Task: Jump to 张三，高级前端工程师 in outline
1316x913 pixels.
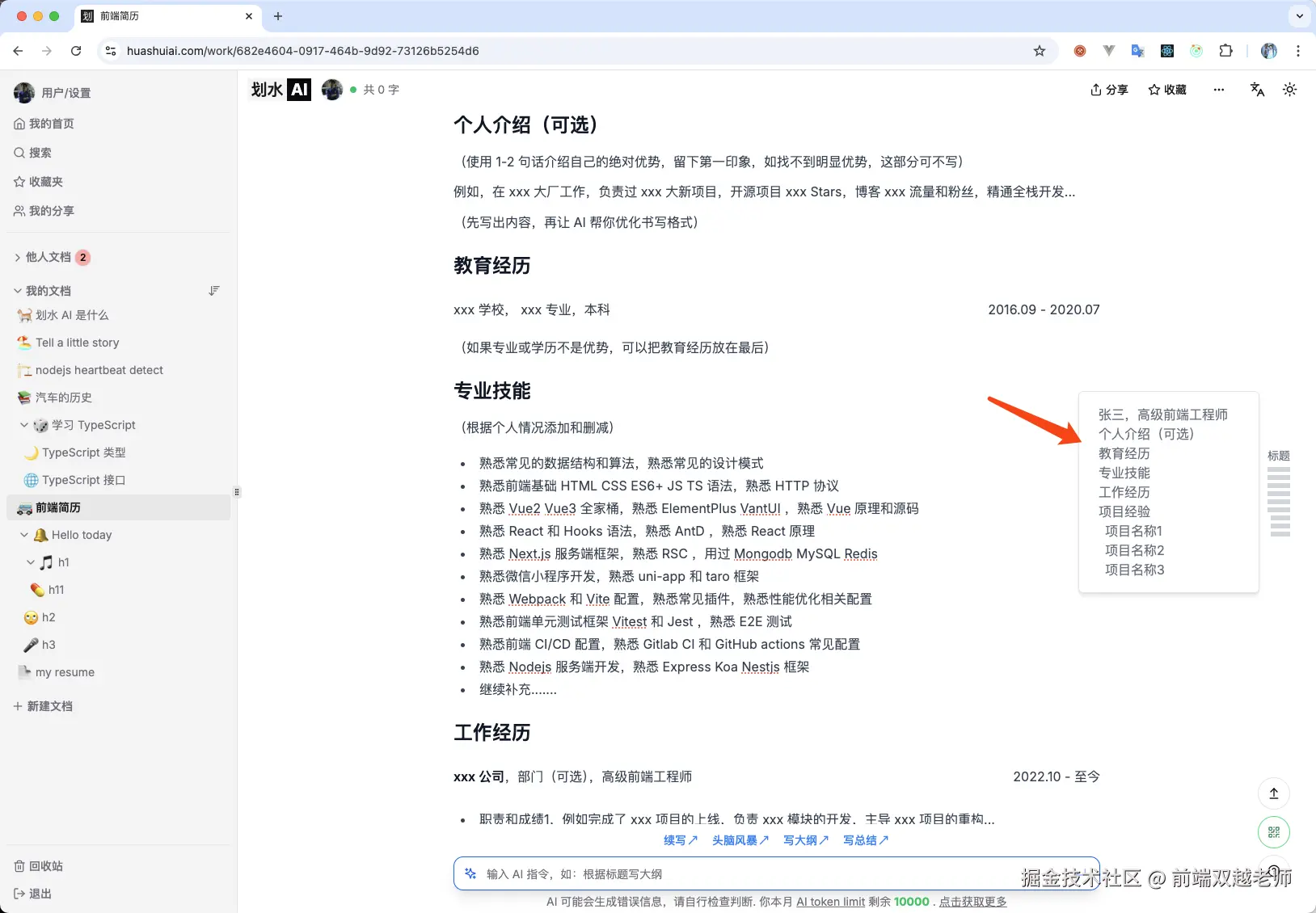Action: [x=1162, y=414]
